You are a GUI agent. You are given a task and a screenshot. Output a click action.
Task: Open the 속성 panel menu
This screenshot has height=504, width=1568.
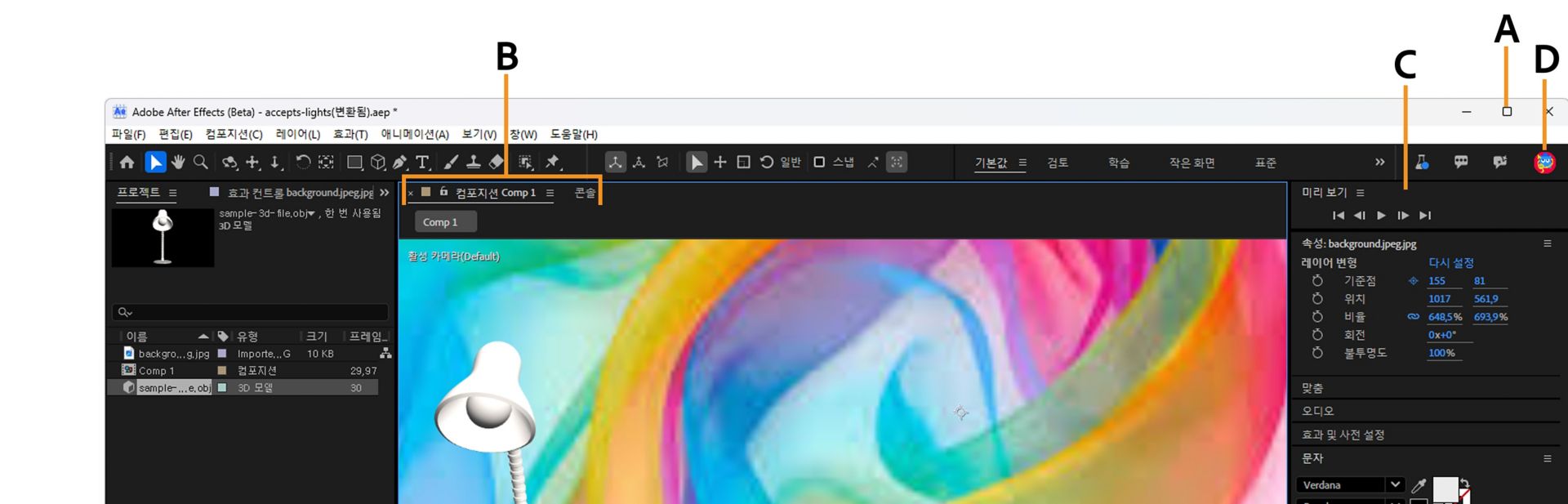[x=1547, y=243]
